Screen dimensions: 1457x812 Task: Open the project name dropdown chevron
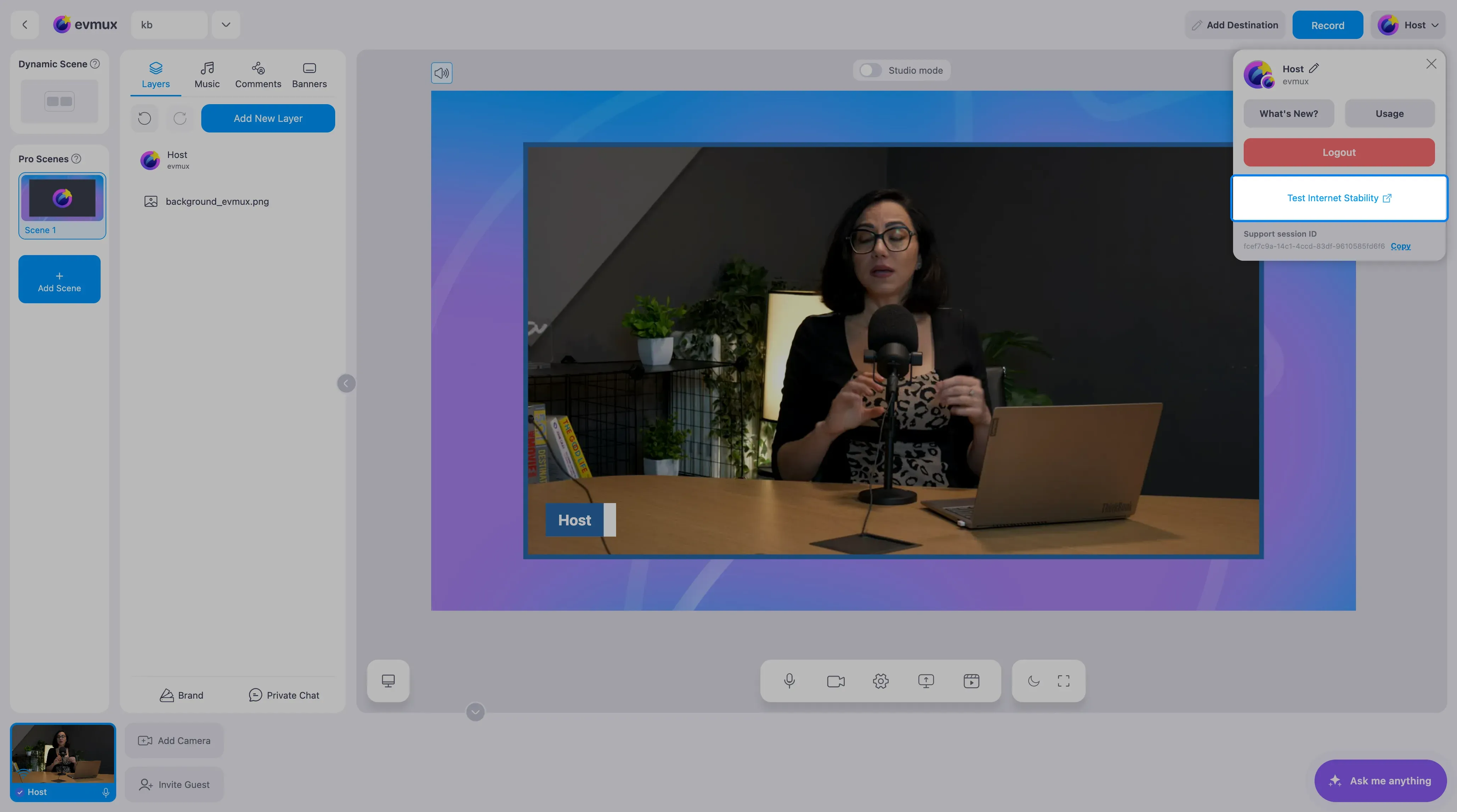[226, 25]
